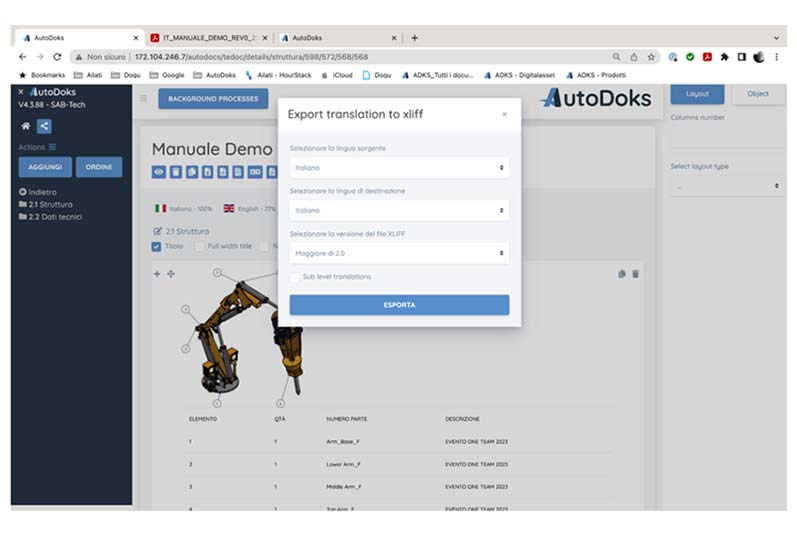Toggle the Full width title checkbox
797x537 pixels.
[x=199, y=247]
